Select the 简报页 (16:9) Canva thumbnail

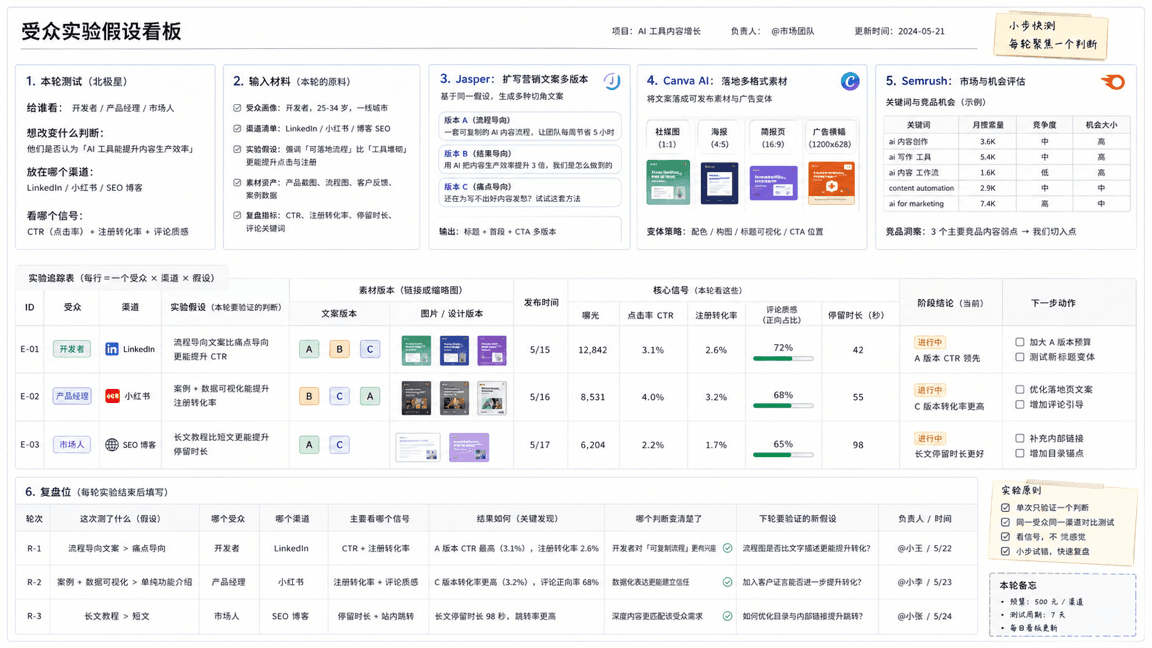pyautogui.click(x=773, y=182)
